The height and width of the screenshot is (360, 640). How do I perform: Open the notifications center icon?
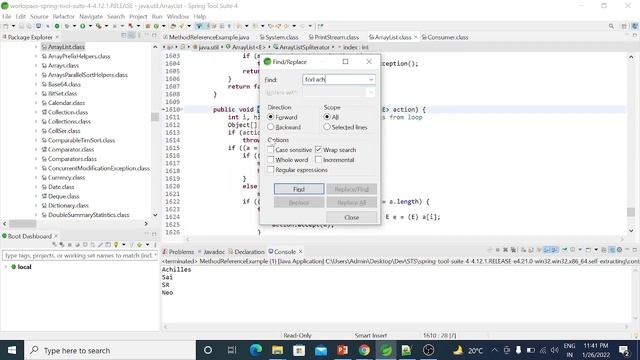tap(624, 350)
